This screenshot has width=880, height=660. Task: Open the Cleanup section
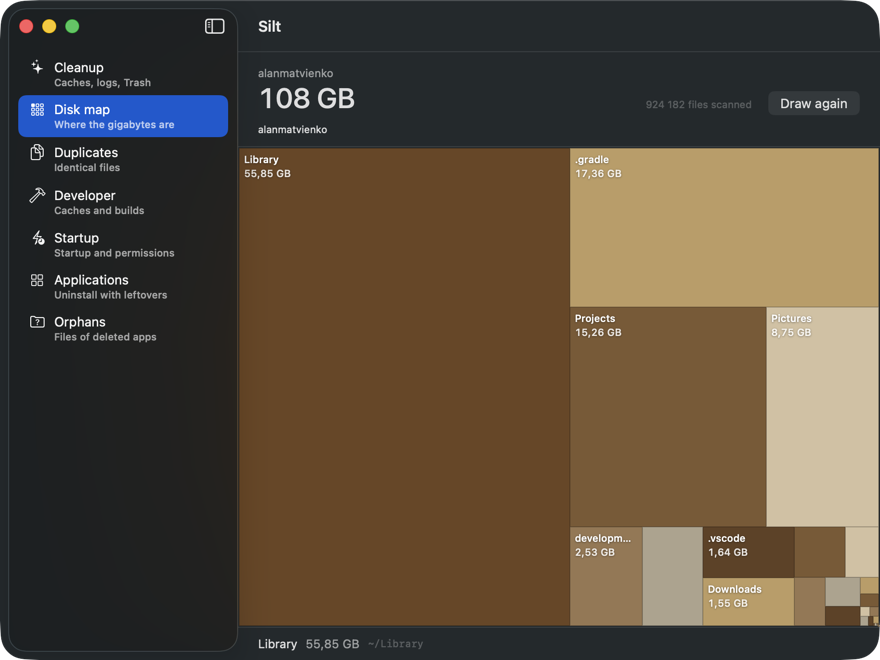123,74
